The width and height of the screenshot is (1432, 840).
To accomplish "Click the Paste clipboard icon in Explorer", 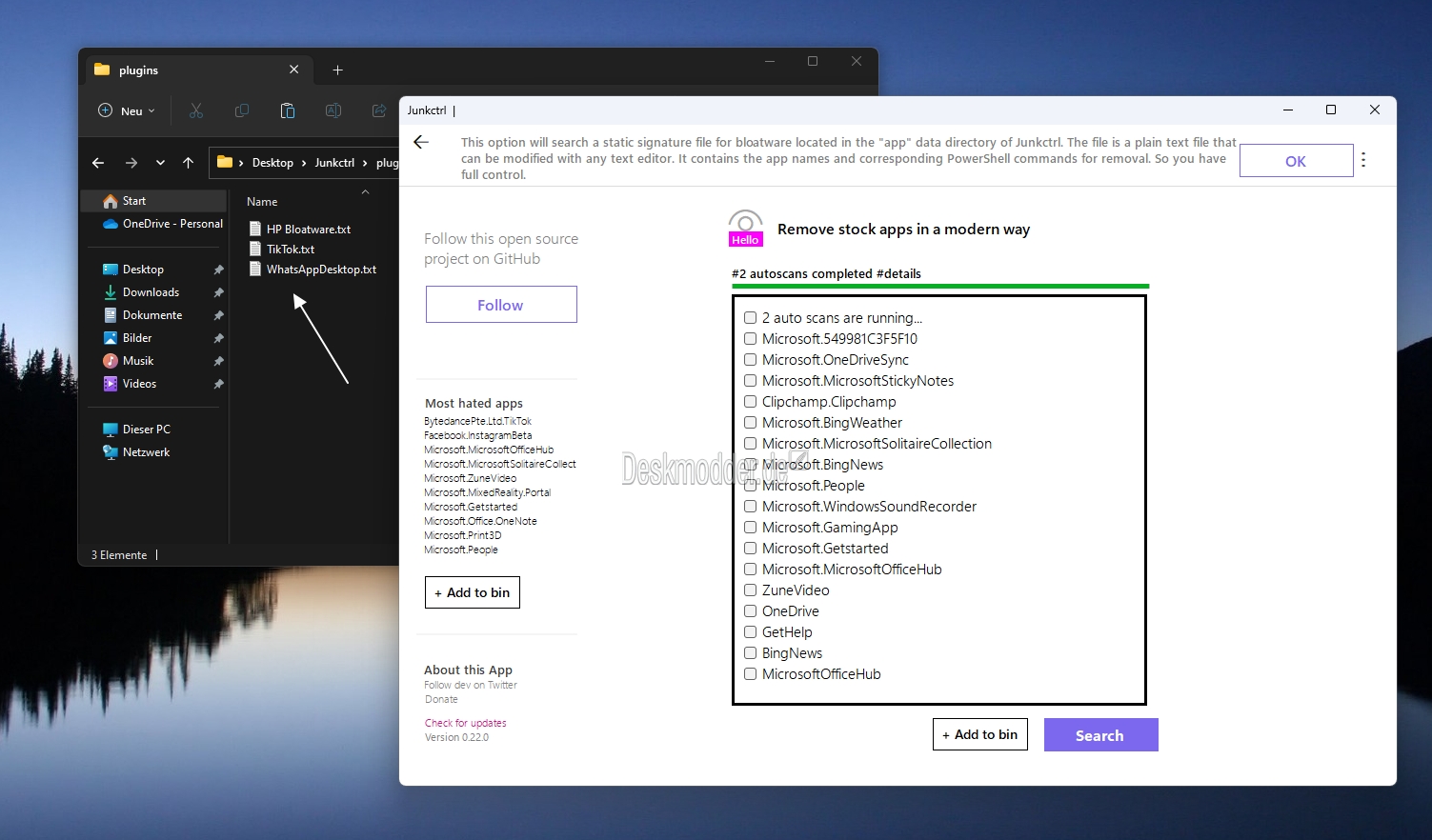I will tap(288, 111).
